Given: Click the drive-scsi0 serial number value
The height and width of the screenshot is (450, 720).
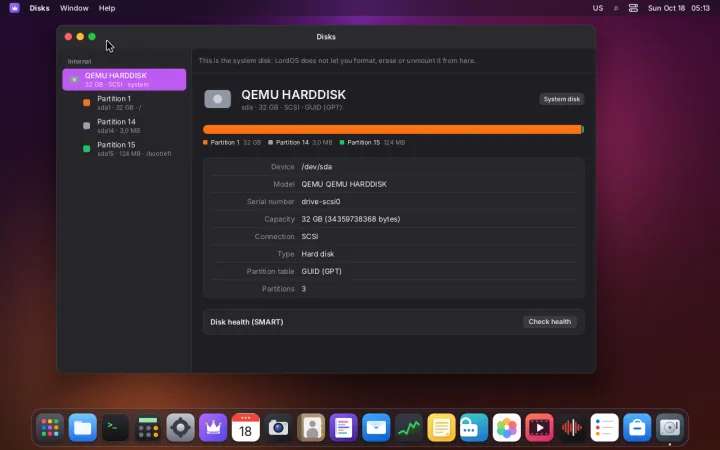Looking at the screenshot, I should [x=321, y=202].
